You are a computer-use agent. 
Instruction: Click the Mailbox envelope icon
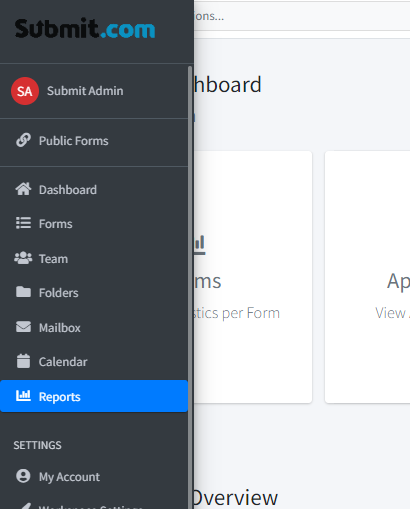click(23, 327)
